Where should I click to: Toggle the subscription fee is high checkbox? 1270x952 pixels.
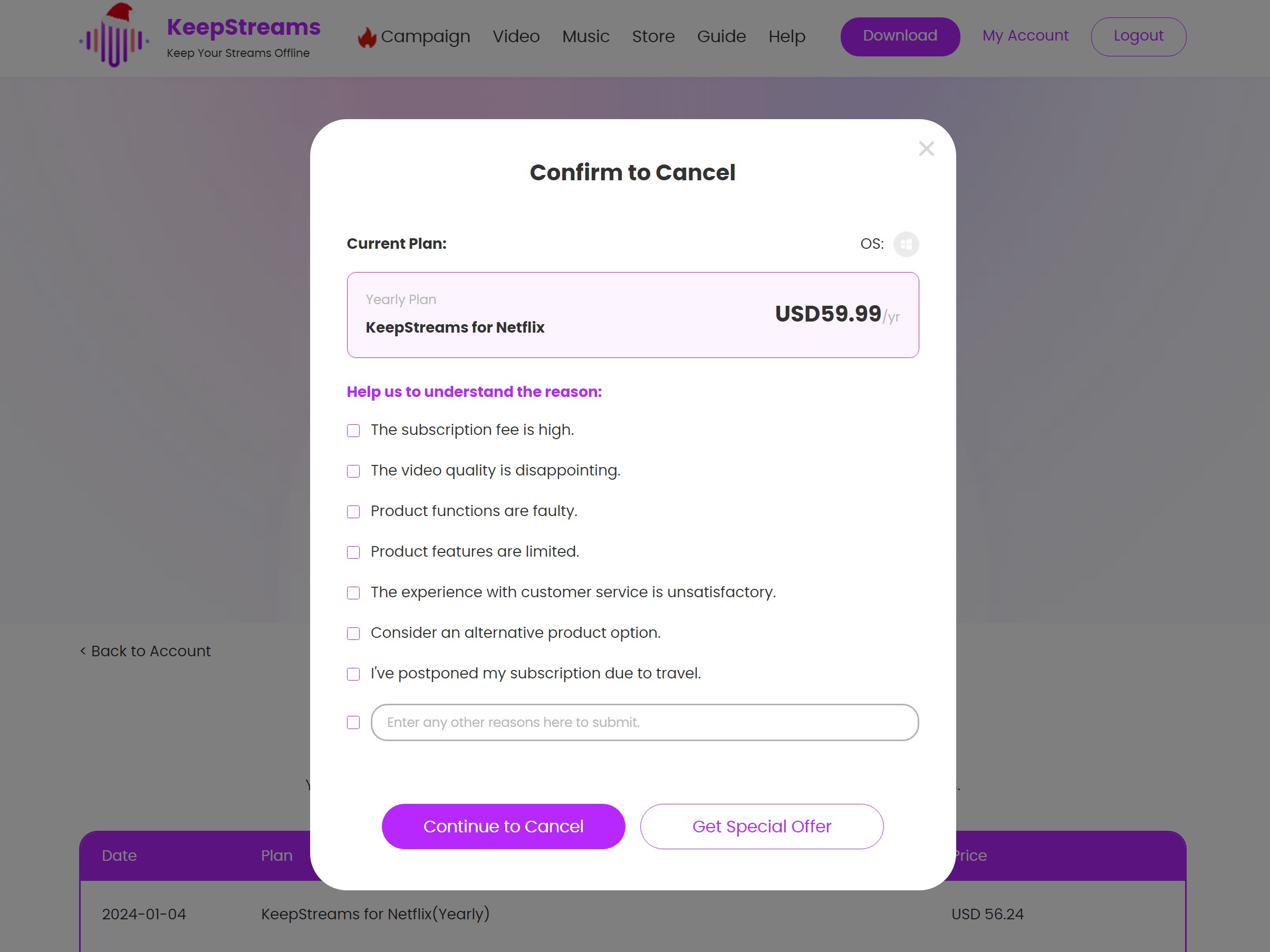tap(353, 431)
